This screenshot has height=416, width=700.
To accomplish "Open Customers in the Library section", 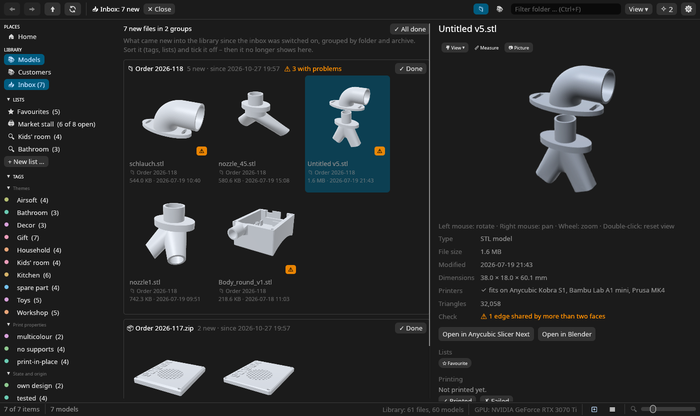I will point(29,72).
